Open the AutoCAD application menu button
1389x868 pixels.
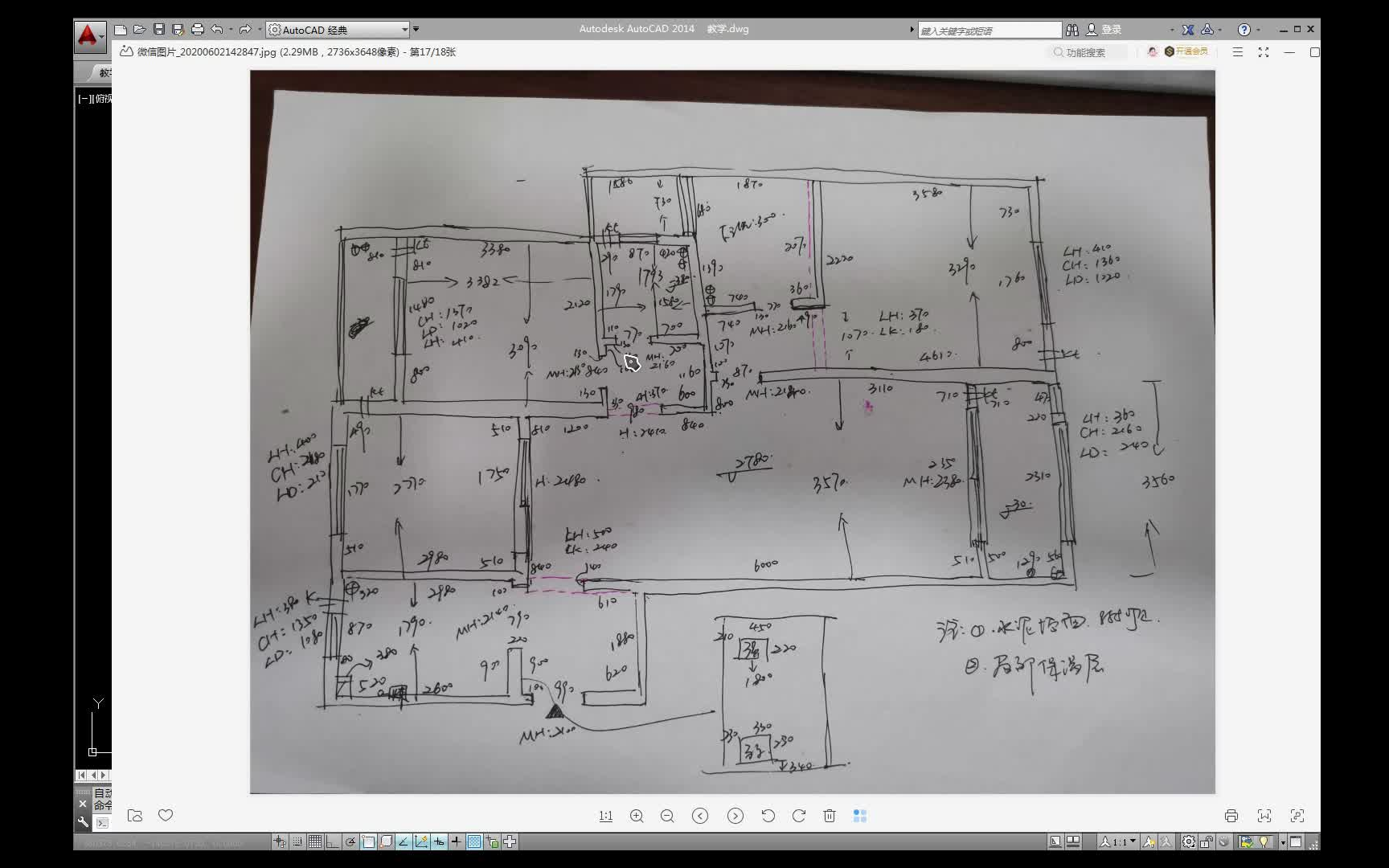[x=89, y=36]
